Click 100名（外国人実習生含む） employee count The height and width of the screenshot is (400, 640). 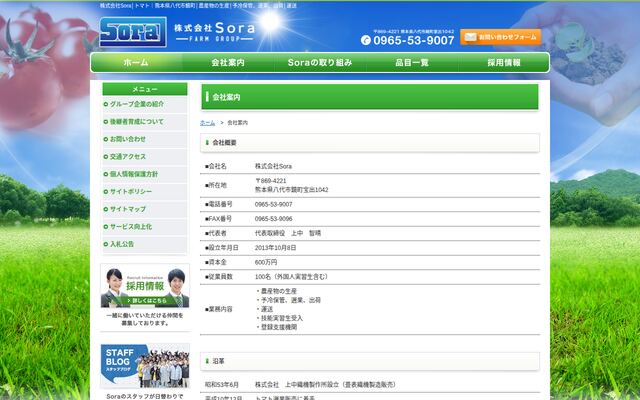[291, 277]
